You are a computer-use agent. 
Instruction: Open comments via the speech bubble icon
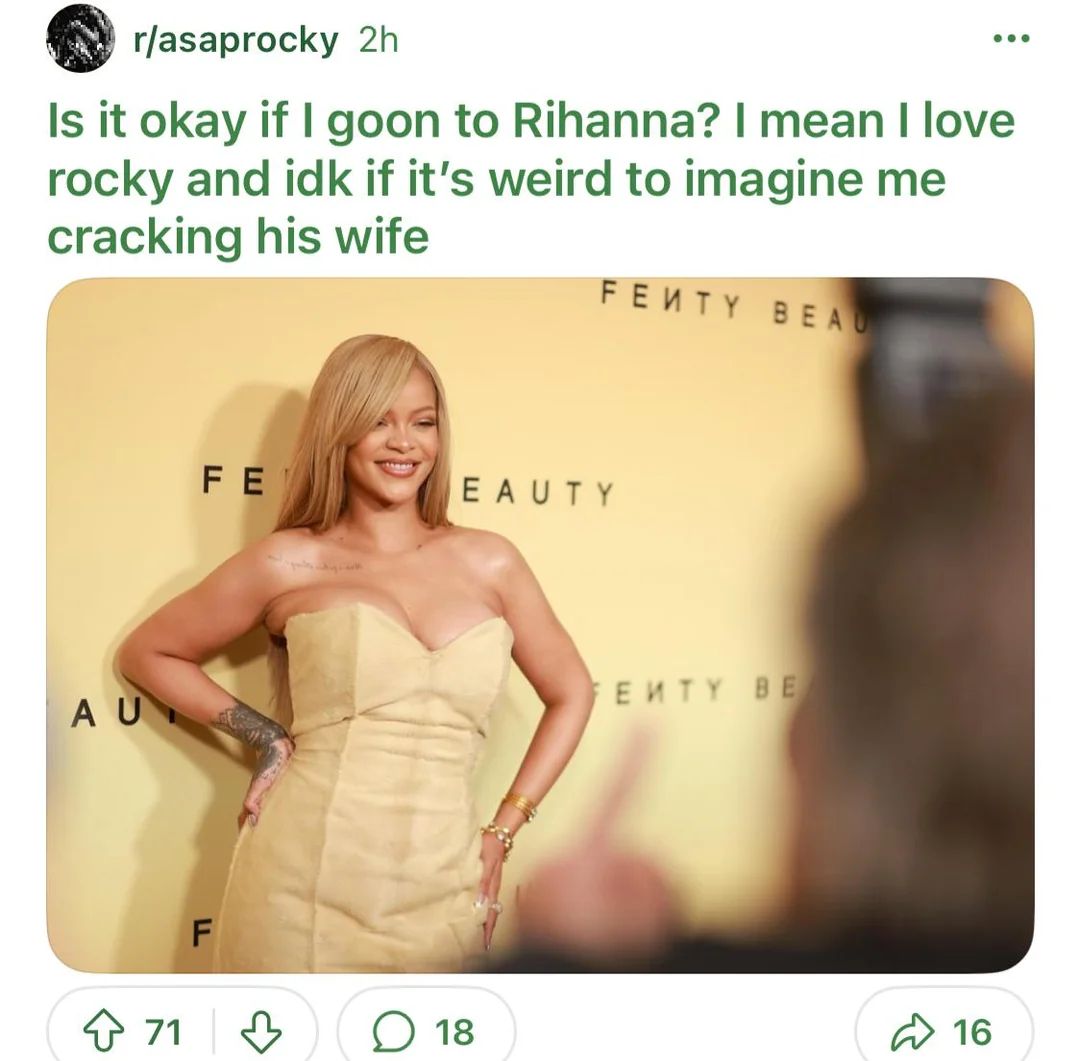point(393,1031)
